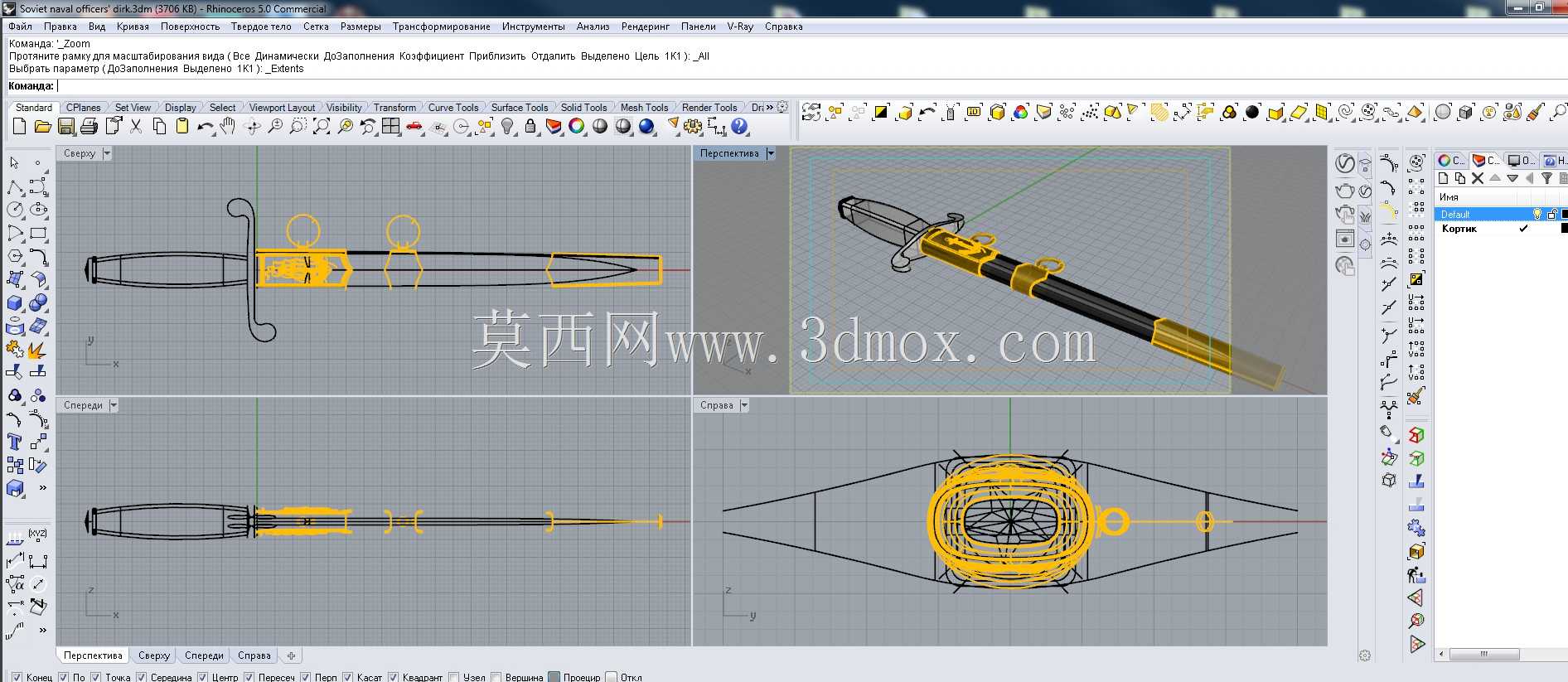The width and height of the screenshot is (1568, 682).
Task: Expand more left sidebar tools chevron
Action: [x=42, y=488]
